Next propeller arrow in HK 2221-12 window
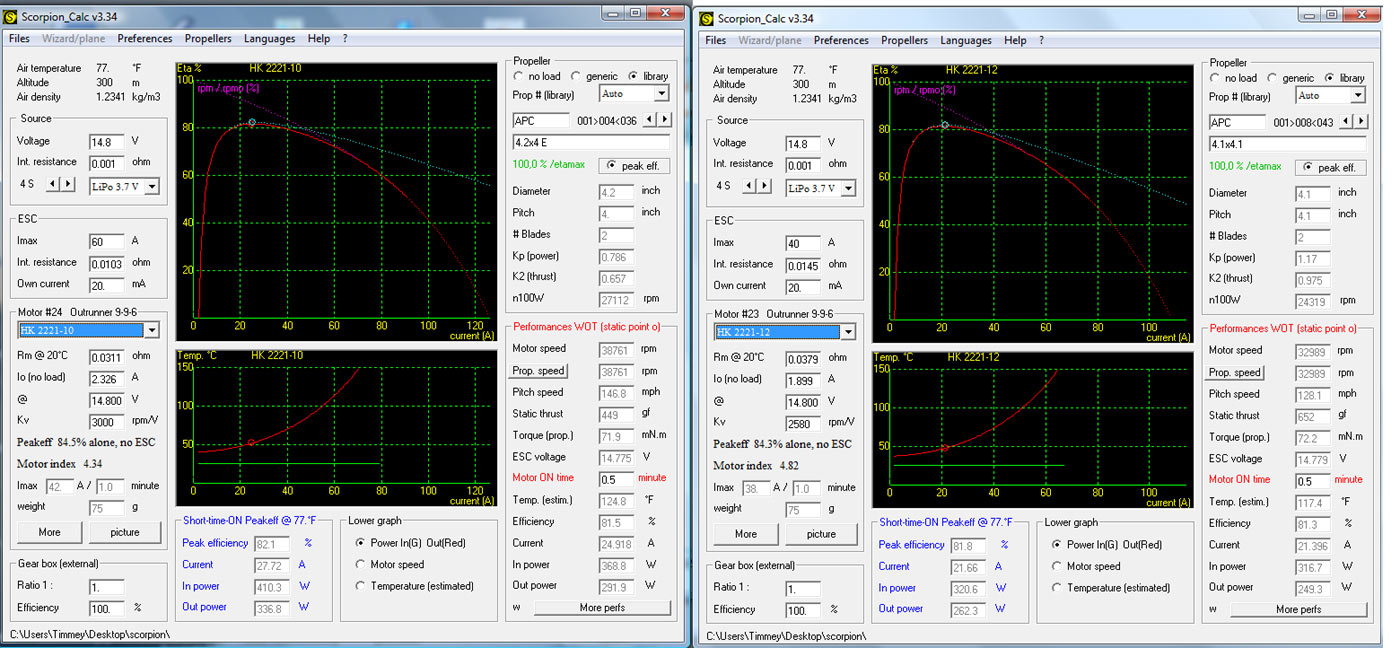The width and height of the screenshot is (1400, 648). coord(1360,122)
